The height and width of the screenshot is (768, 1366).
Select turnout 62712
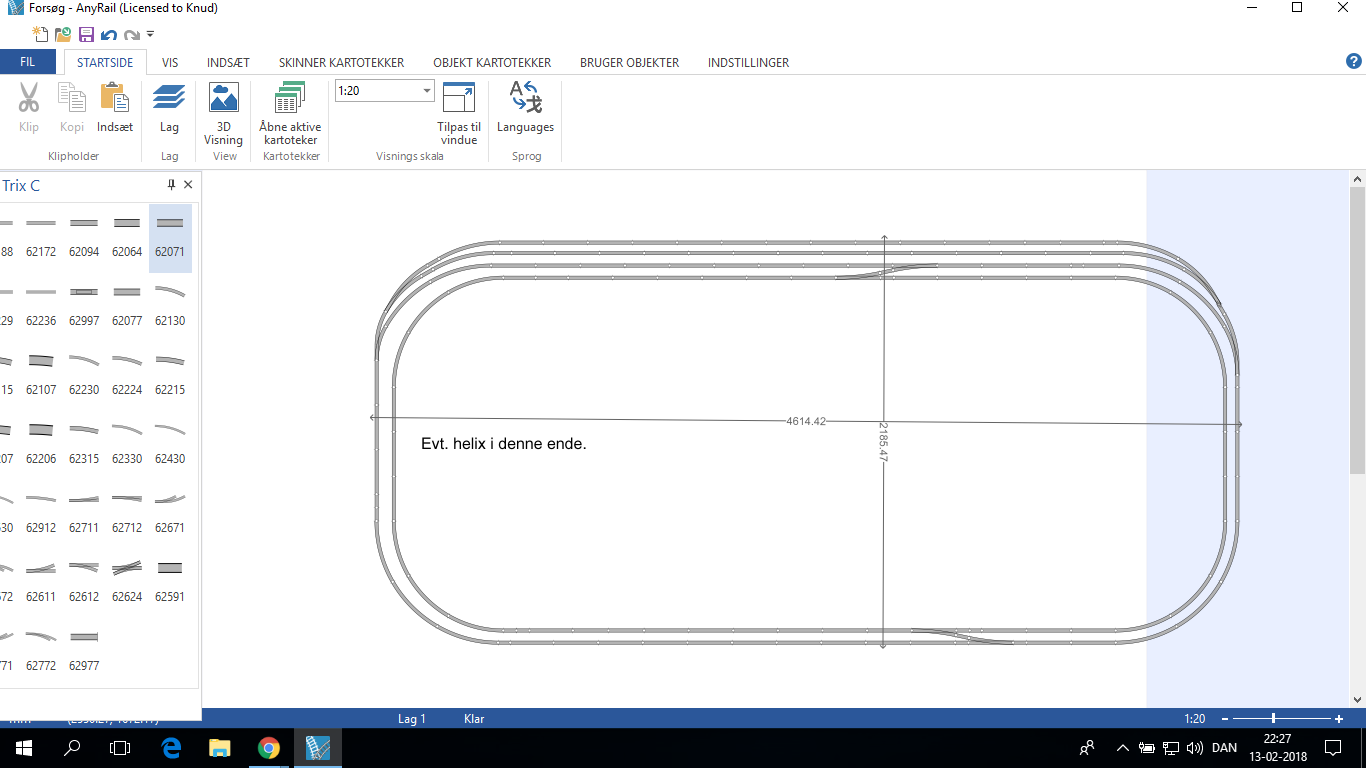(127, 514)
